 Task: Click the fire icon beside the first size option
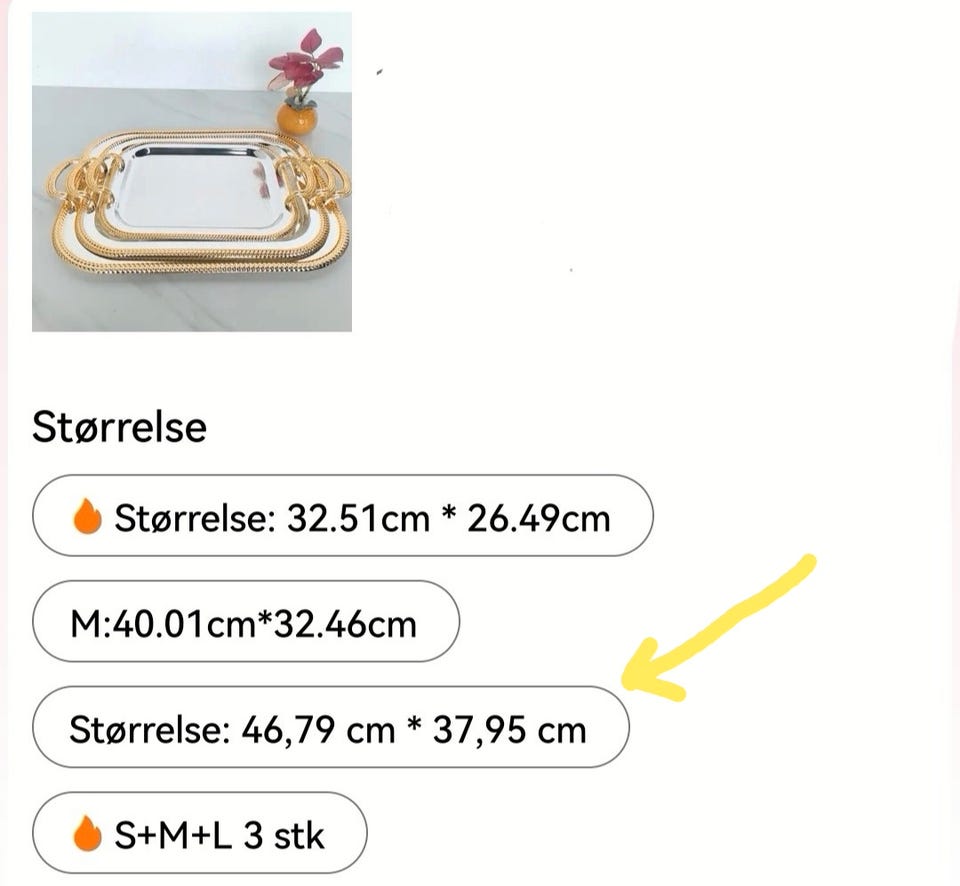[x=88, y=517]
